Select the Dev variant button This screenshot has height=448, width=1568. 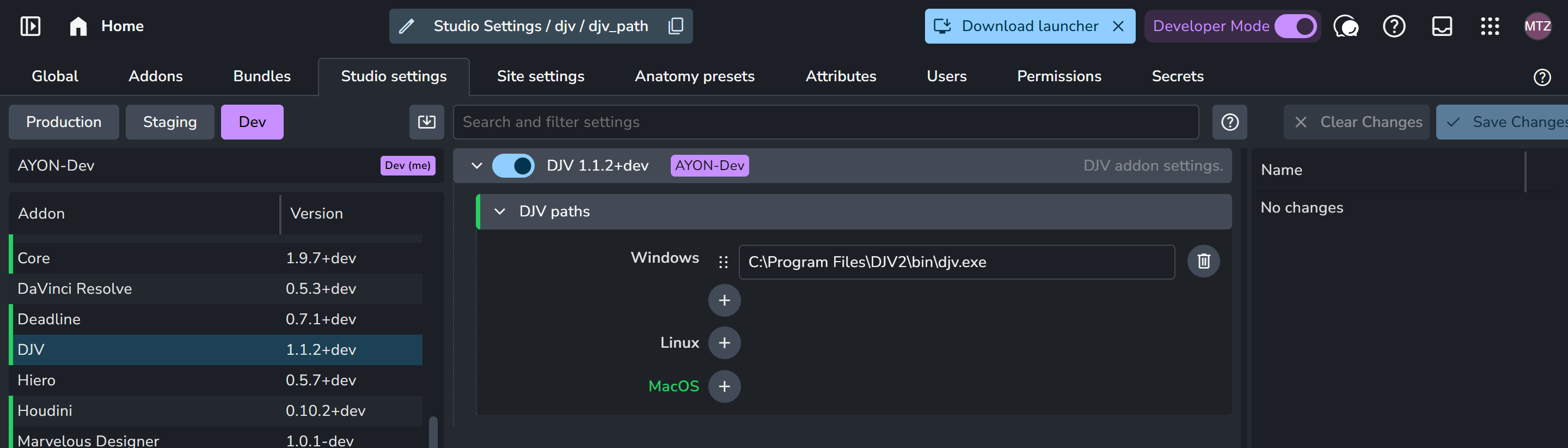coord(252,122)
